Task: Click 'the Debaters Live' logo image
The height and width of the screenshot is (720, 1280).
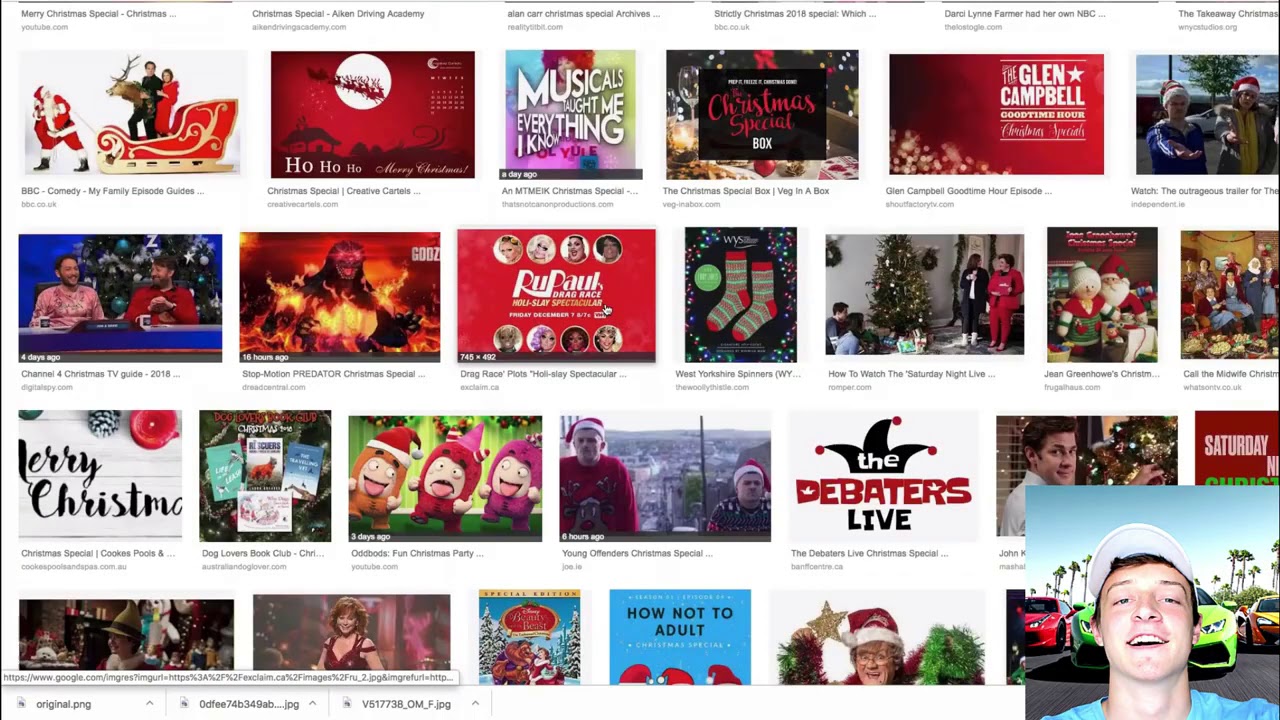Action: tap(883, 476)
